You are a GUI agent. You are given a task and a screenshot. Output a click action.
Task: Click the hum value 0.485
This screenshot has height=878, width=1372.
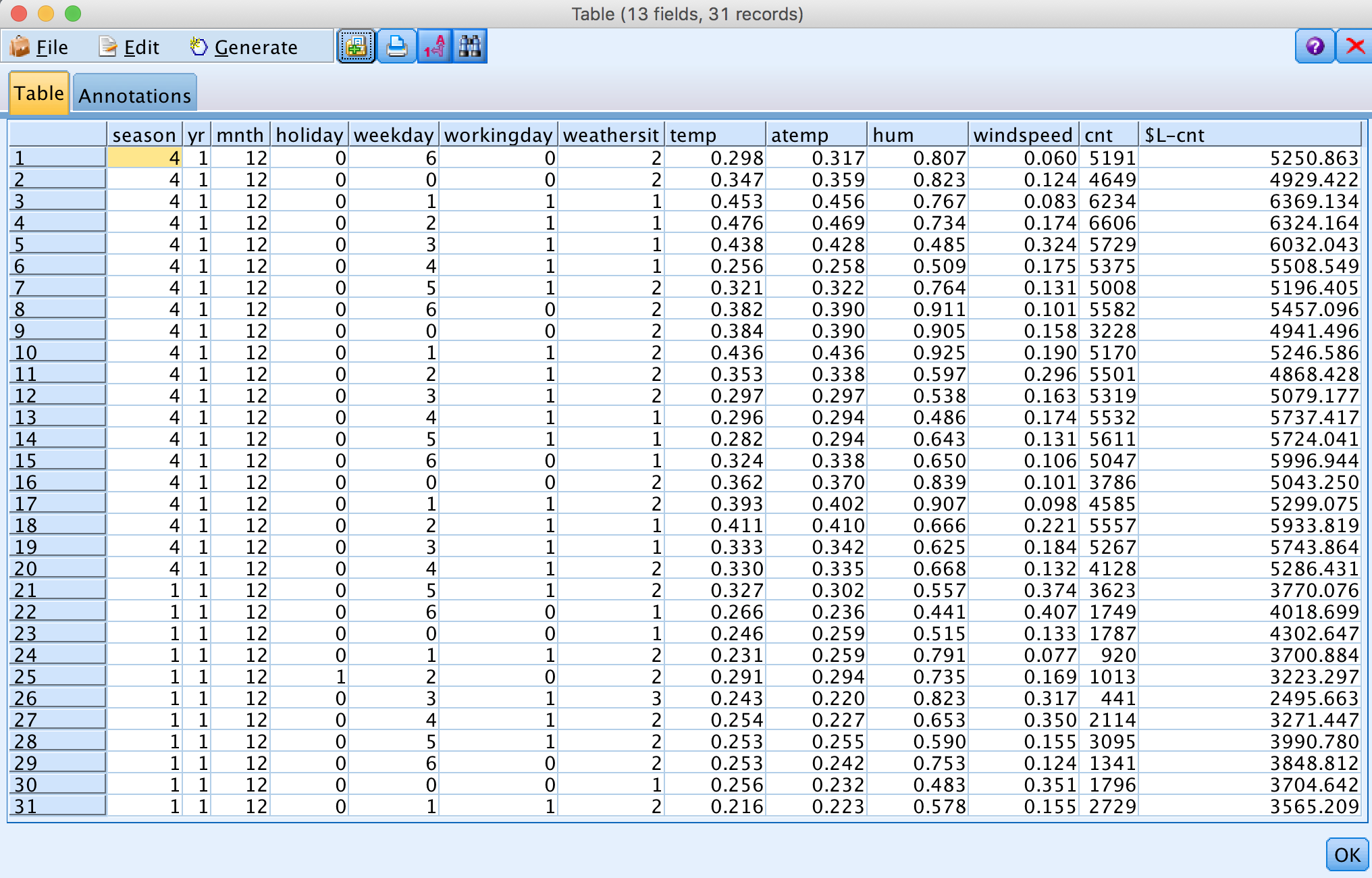tap(939, 244)
